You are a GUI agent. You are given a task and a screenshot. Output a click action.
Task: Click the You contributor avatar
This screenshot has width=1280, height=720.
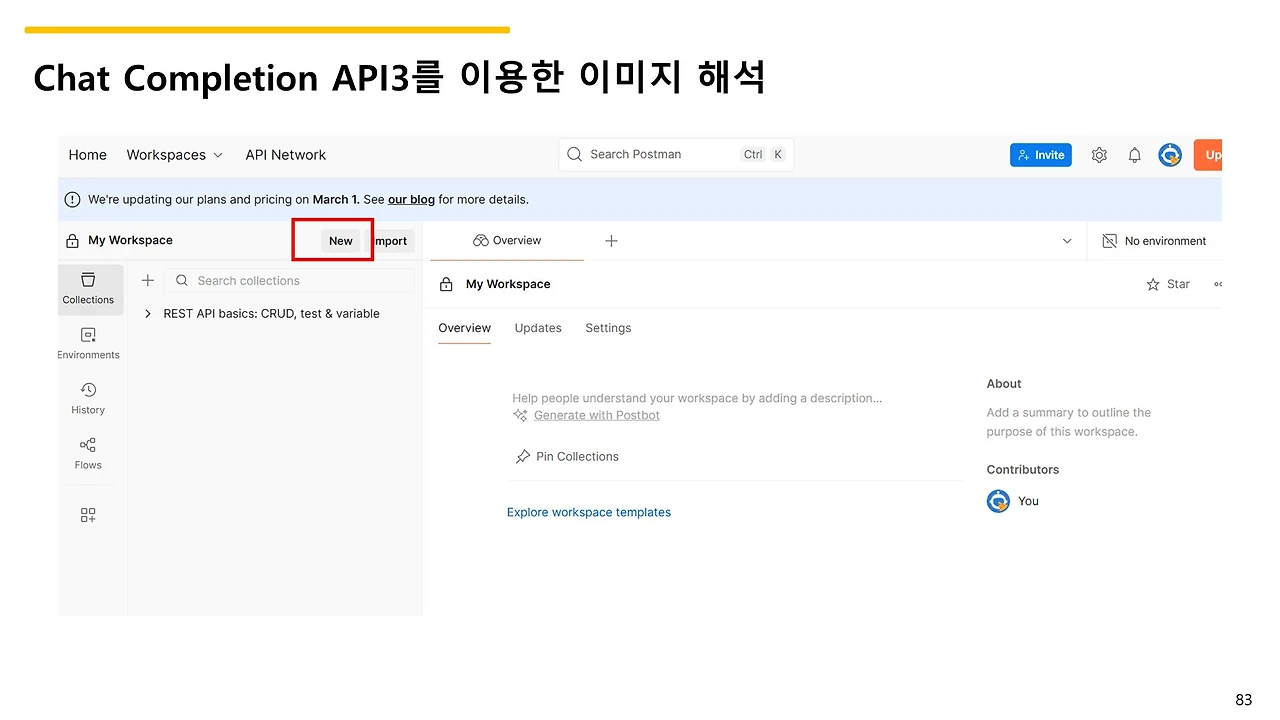(998, 501)
